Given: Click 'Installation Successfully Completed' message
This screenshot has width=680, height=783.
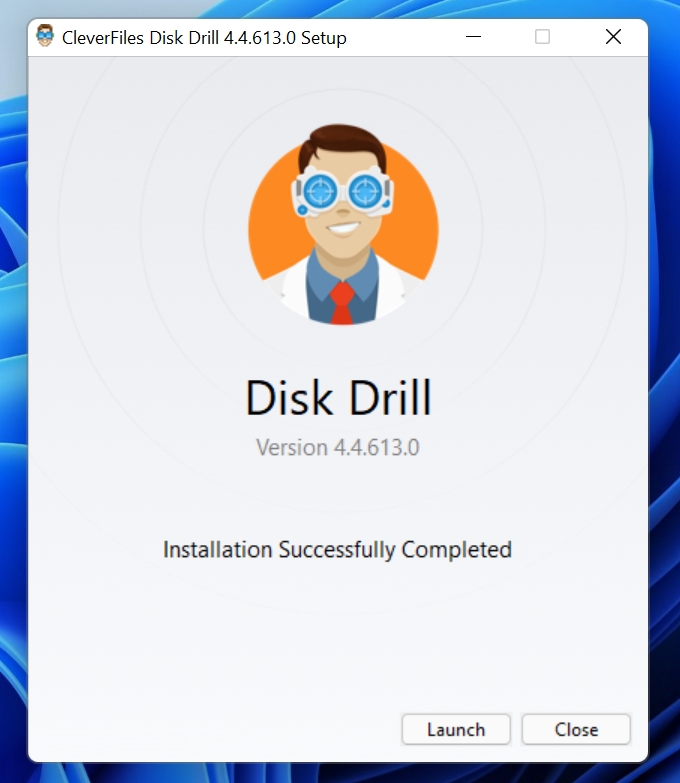Looking at the screenshot, I should [338, 550].
